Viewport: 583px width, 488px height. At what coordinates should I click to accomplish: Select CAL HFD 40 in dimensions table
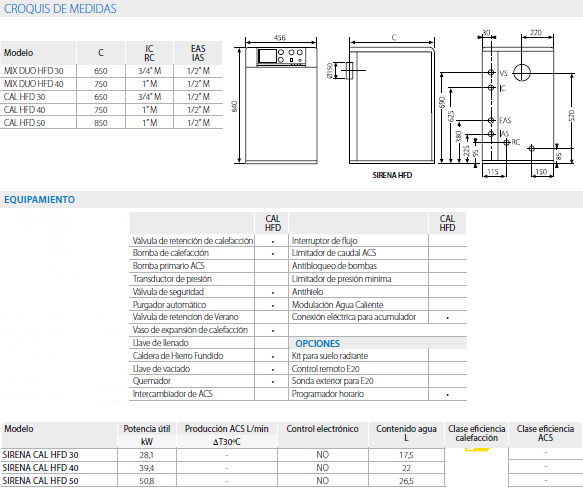(x=24, y=110)
